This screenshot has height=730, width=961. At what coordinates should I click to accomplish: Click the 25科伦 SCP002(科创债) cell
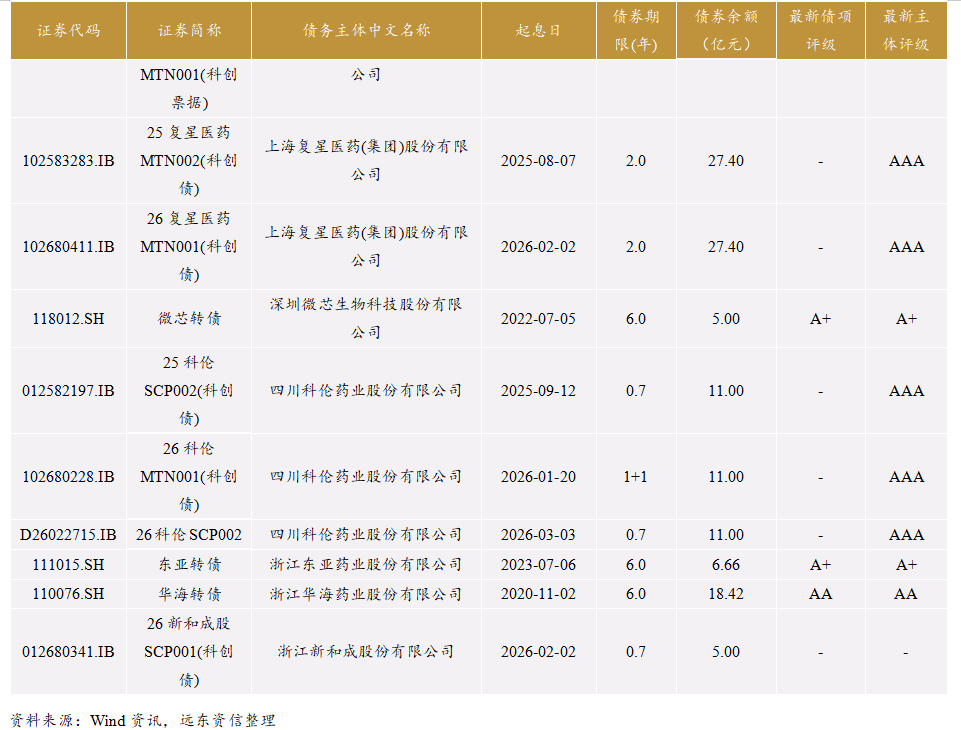[x=189, y=390]
